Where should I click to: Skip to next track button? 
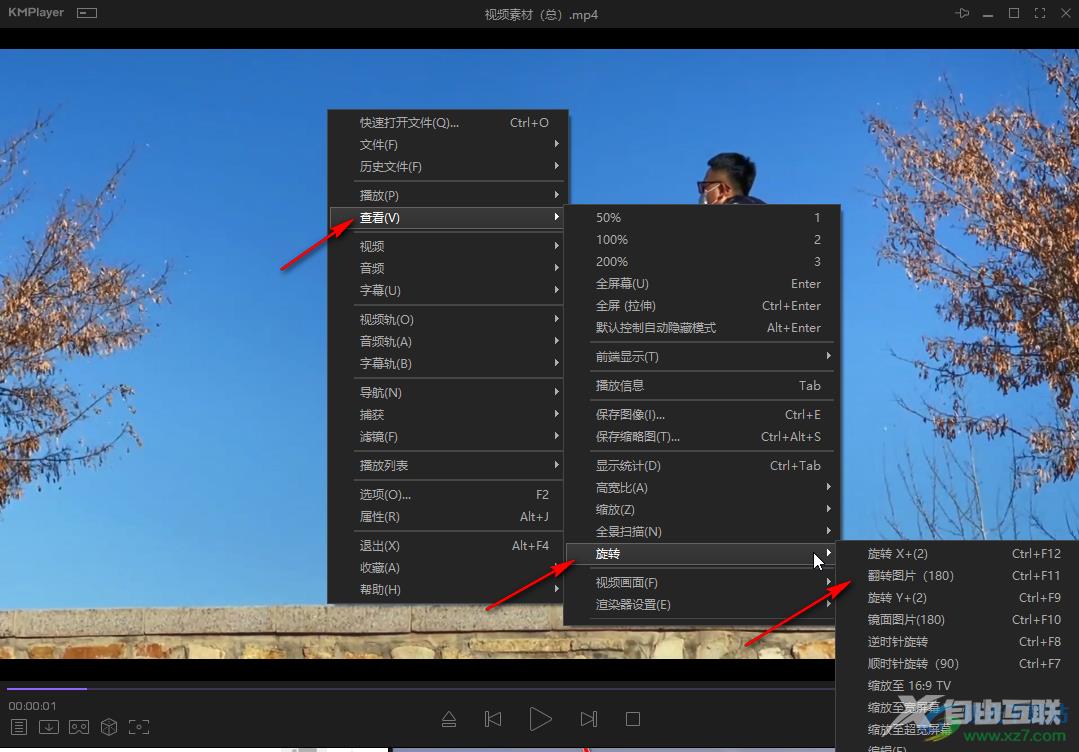[589, 720]
